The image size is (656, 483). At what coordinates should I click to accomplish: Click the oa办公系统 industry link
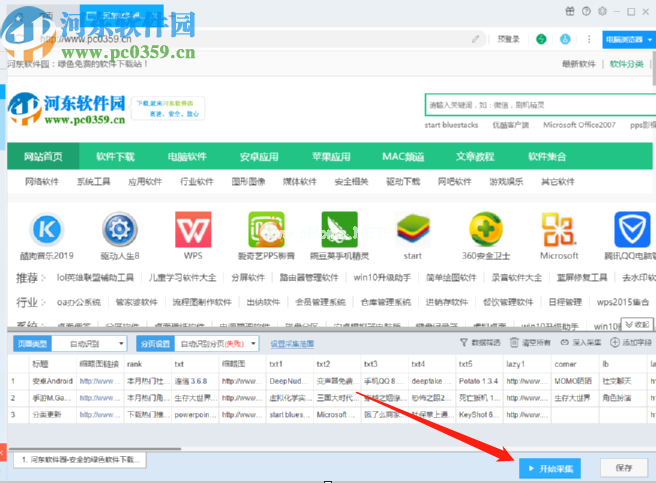(x=79, y=302)
